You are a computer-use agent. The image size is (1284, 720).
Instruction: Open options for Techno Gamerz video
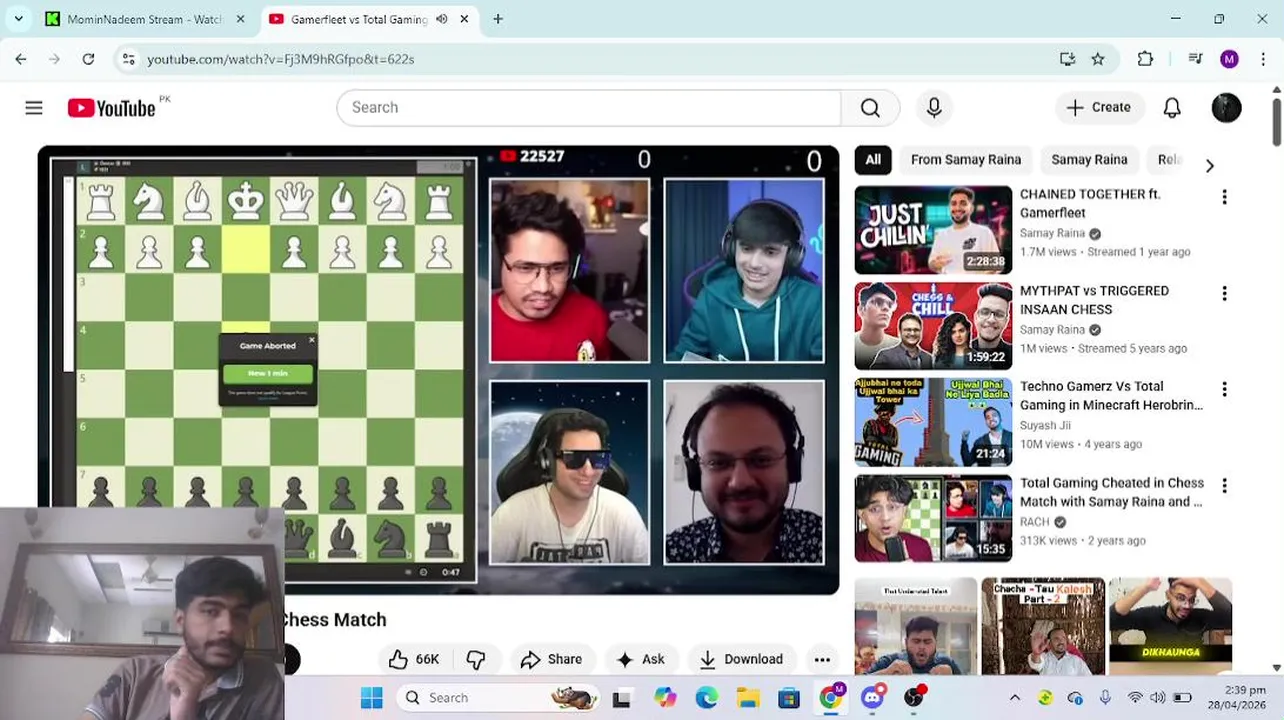(1224, 389)
